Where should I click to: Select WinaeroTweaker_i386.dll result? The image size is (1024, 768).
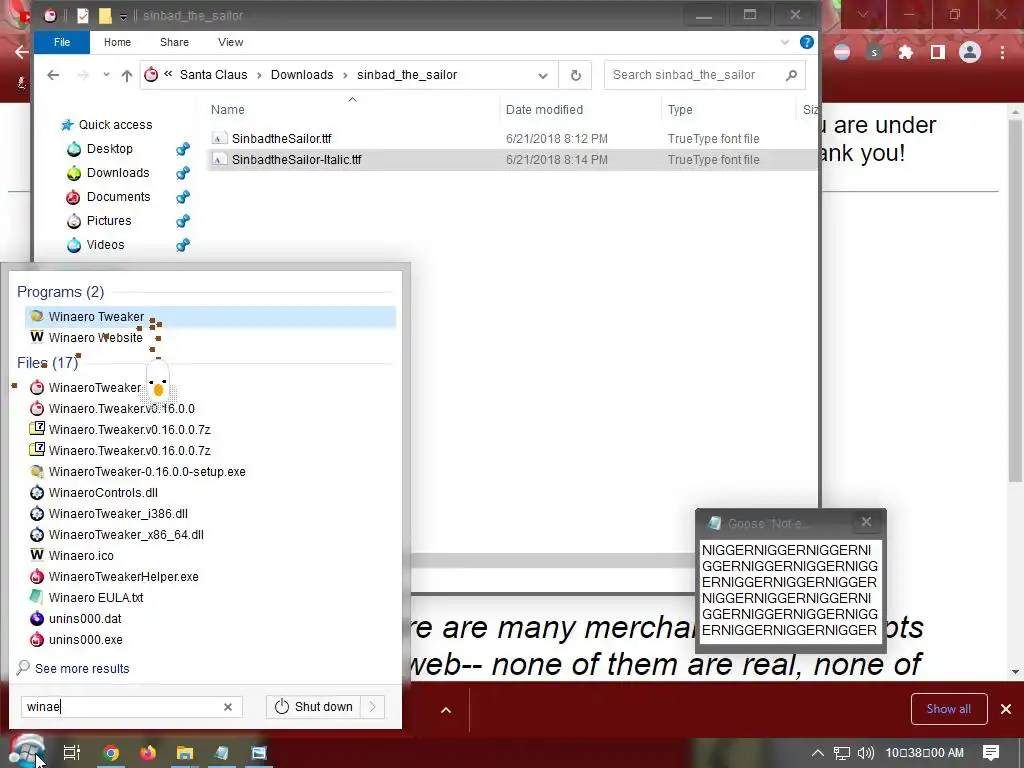click(109, 513)
